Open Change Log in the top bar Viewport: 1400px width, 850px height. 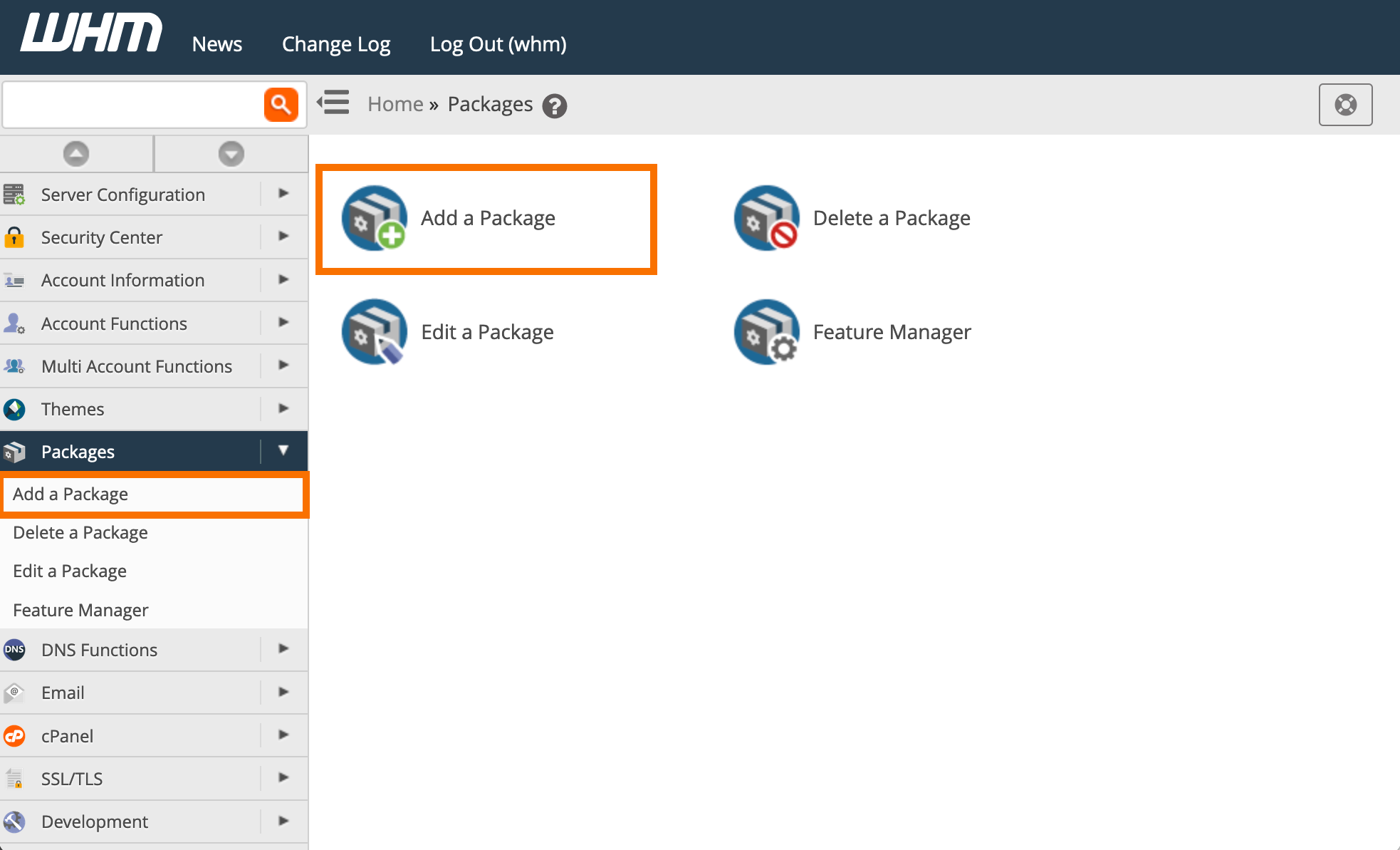tap(336, 44)
